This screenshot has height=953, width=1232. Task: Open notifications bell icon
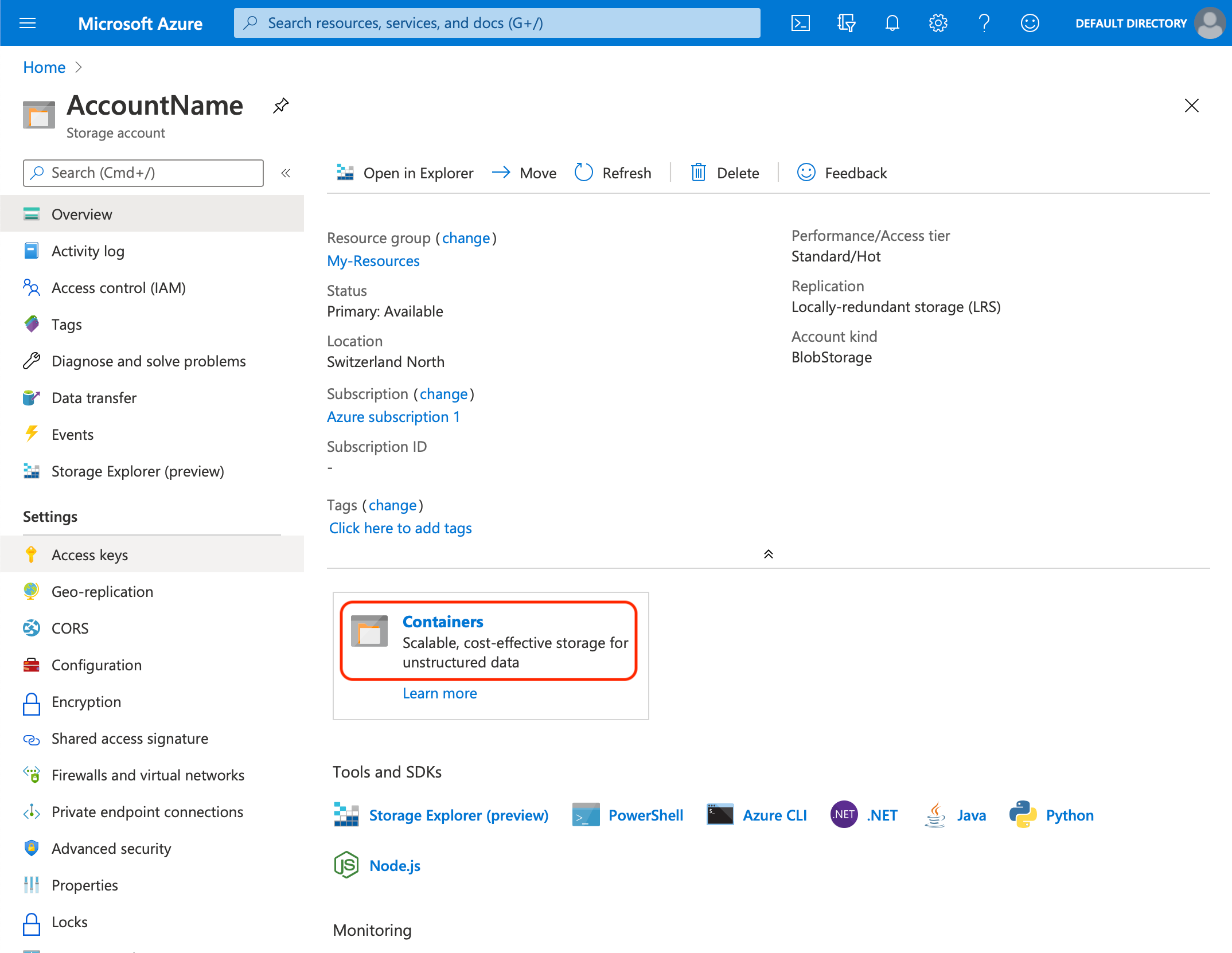click(x=892, y=23)
